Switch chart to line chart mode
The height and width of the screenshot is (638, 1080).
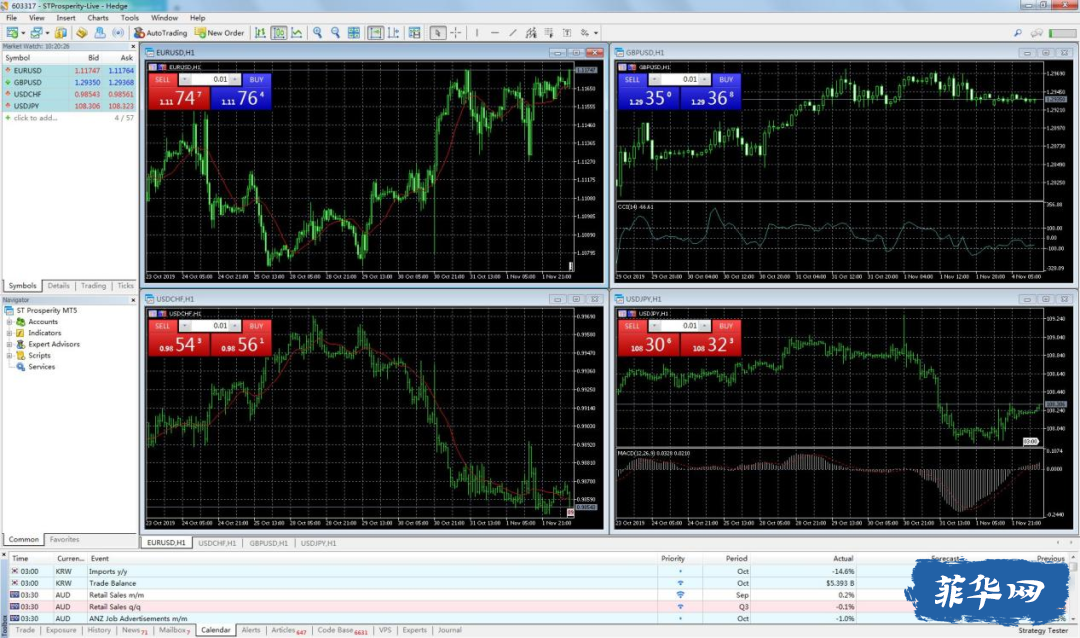tap(297, 32)
